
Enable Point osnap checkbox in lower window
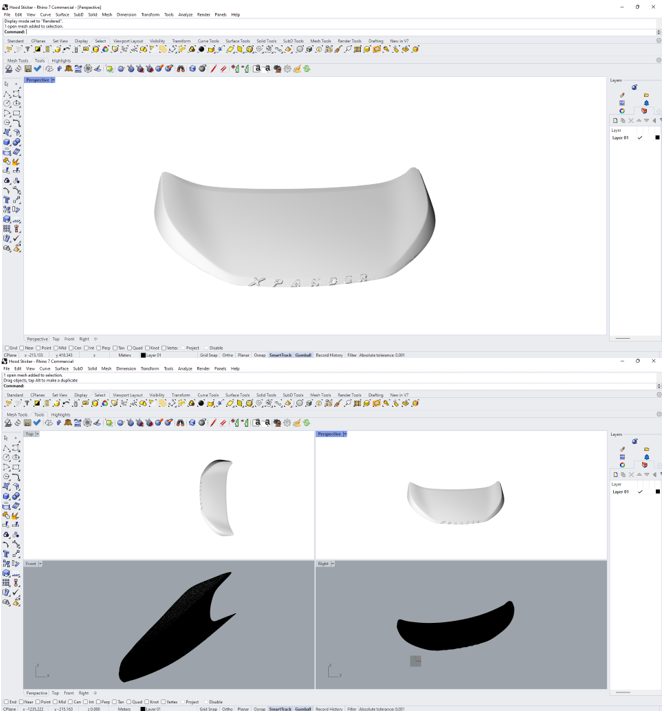38,702
